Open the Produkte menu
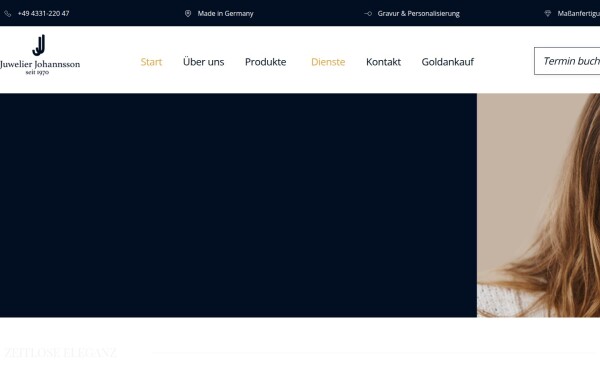The image size is (600, 375). [x=266, y=62]
